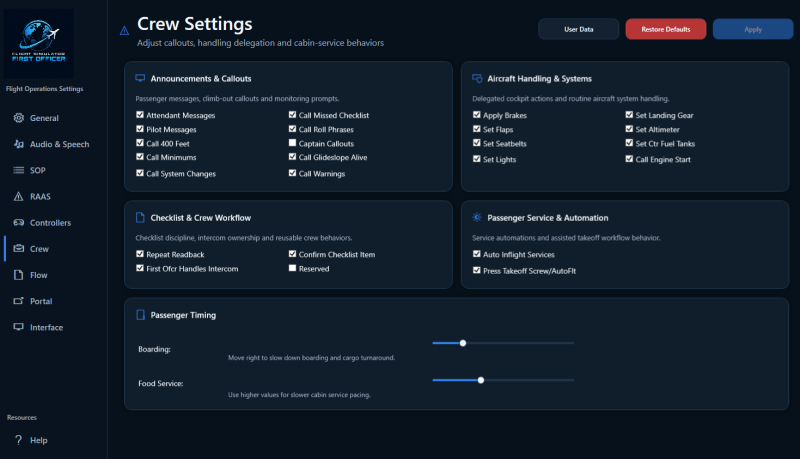Click the Portal external link icon
The height and width of the screenshot is (459, 800).
coord(18,301)
